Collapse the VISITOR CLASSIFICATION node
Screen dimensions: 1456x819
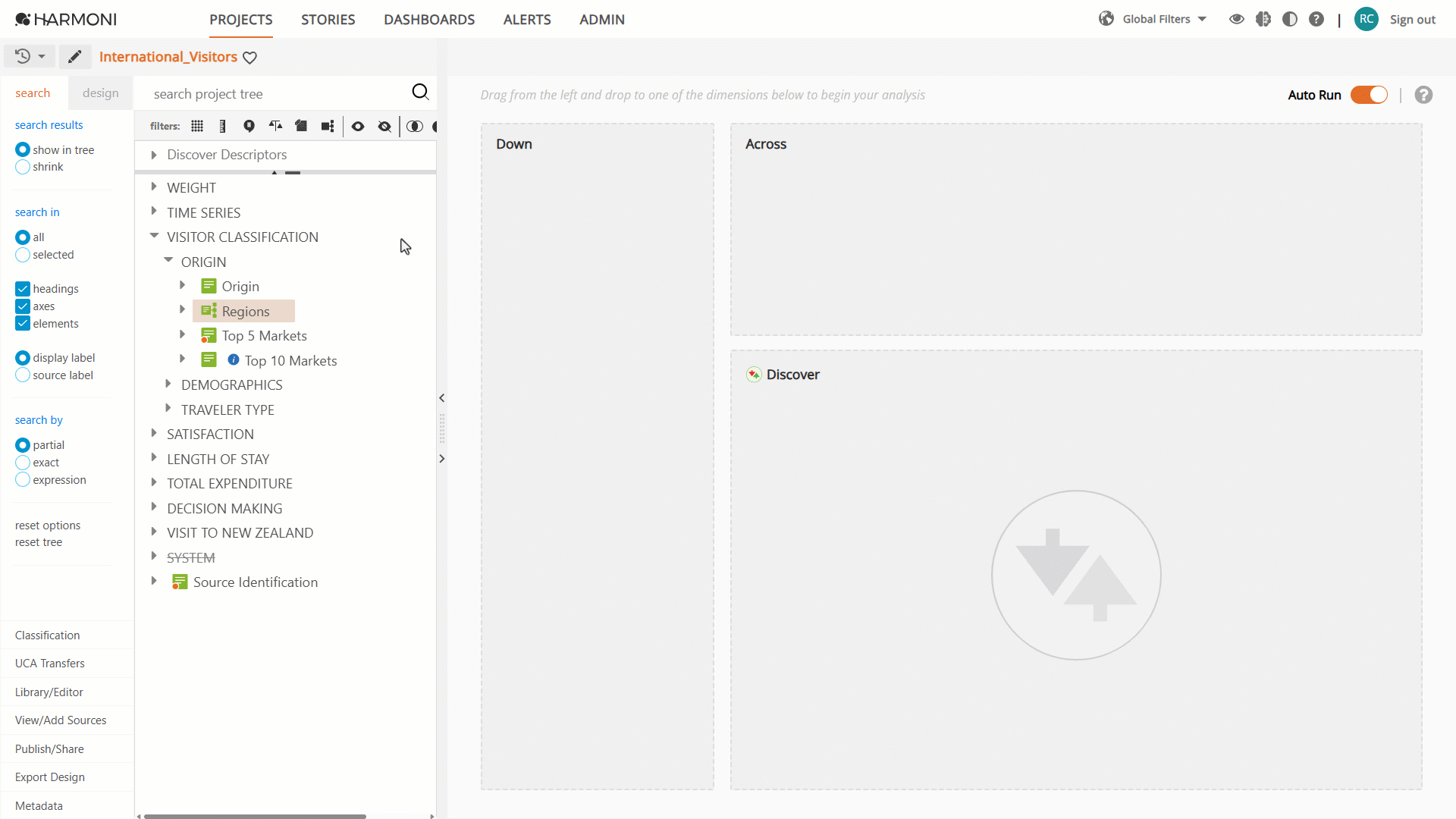154,236
